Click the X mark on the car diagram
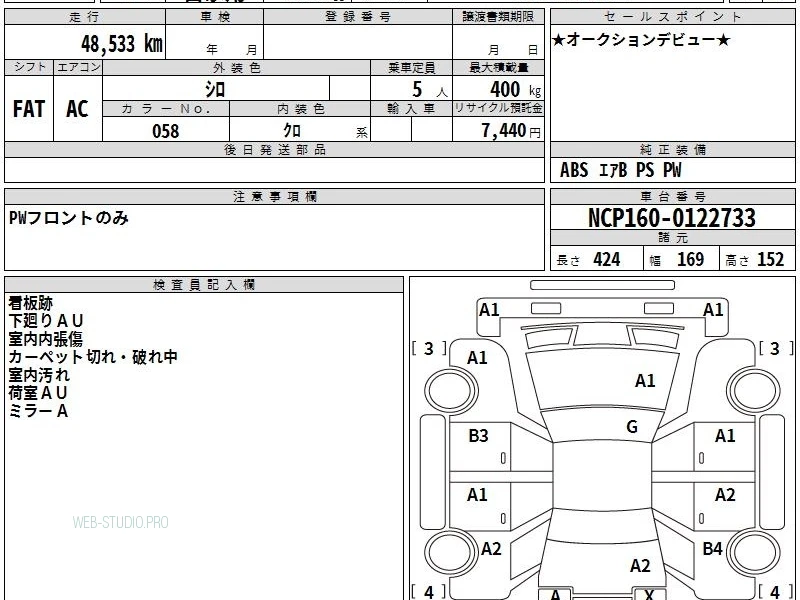The width and height of the screenshot is (800, 600). [649, 595]
